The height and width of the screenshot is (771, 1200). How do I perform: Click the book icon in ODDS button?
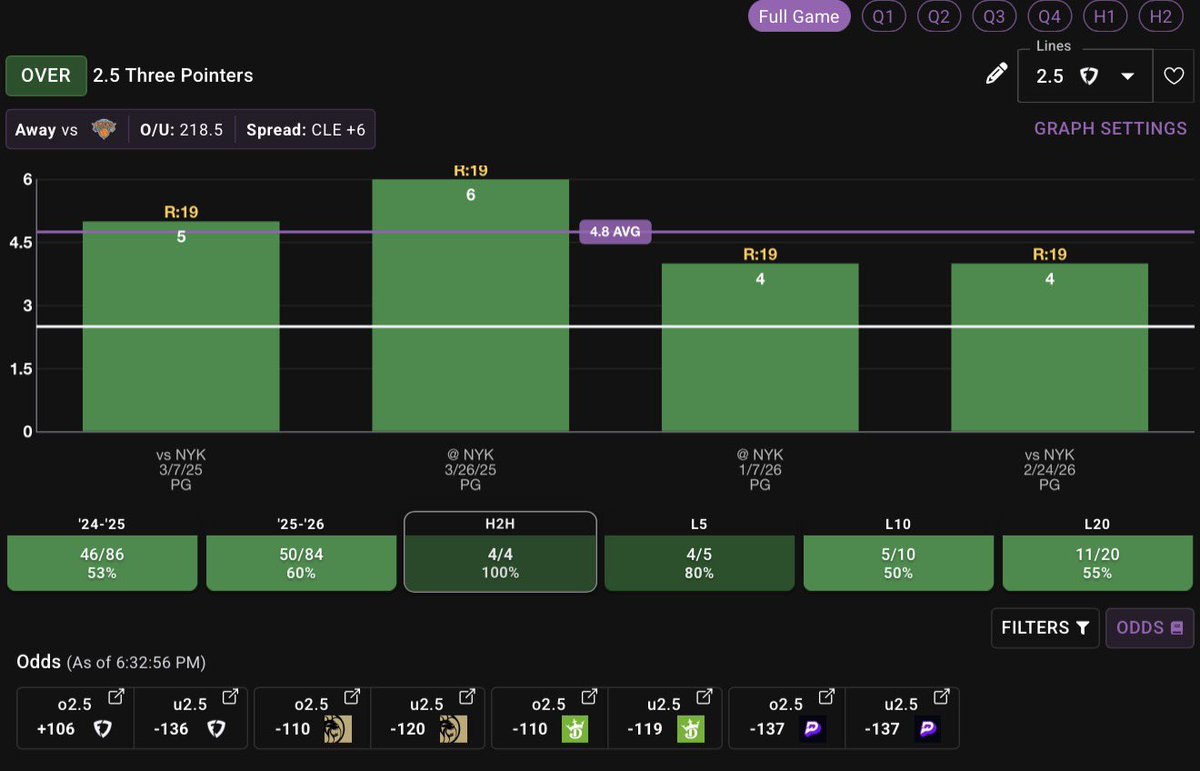1177,628
